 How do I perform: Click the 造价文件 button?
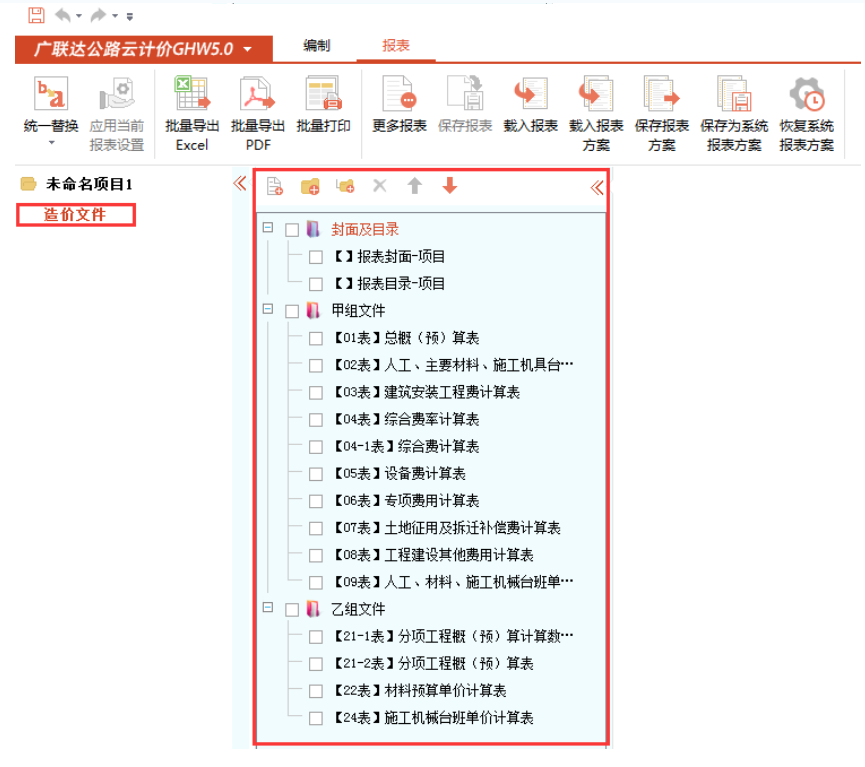pyautogui.click(x=75, y=215)
